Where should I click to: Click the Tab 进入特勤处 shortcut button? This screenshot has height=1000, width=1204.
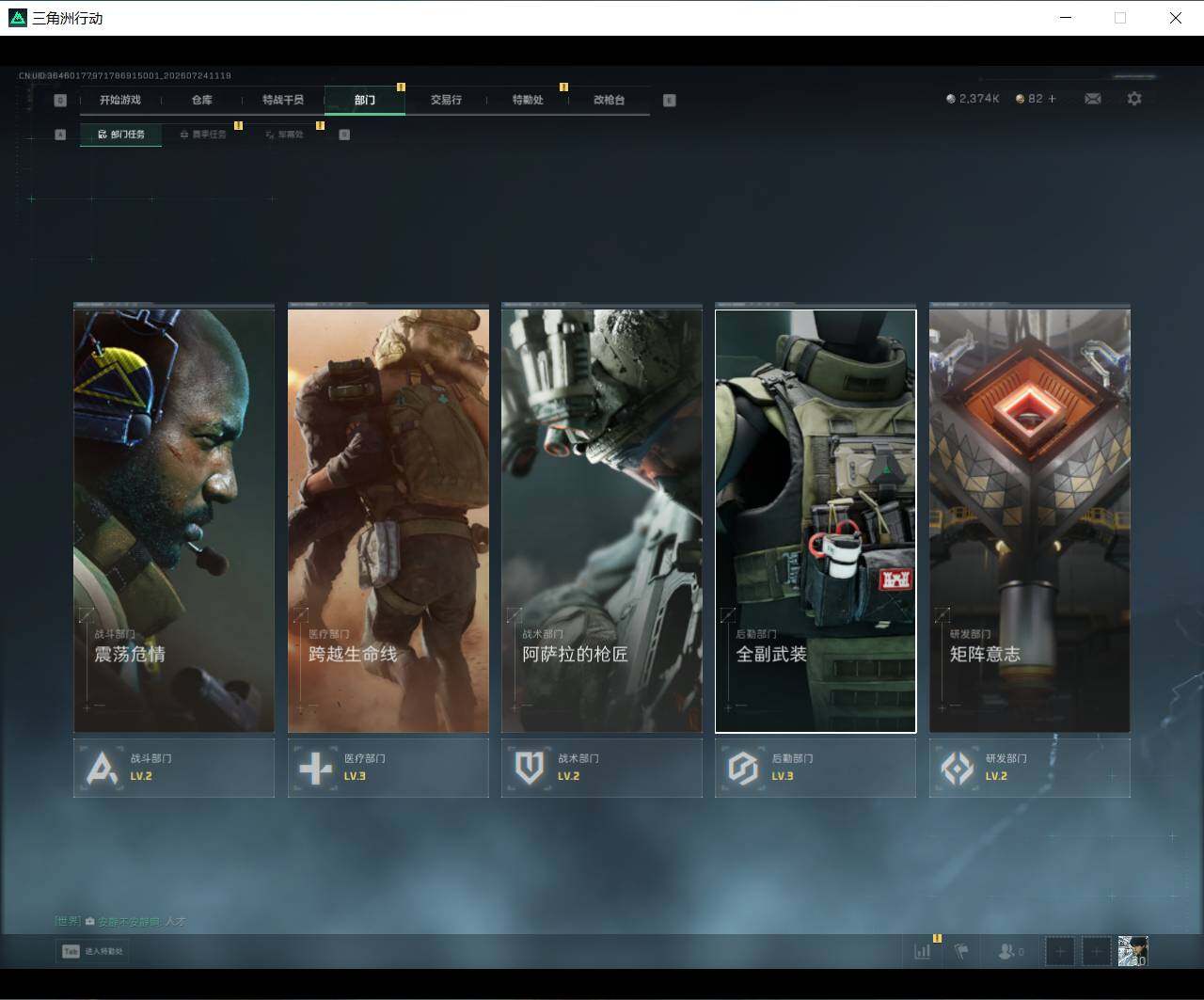point(92,951)
